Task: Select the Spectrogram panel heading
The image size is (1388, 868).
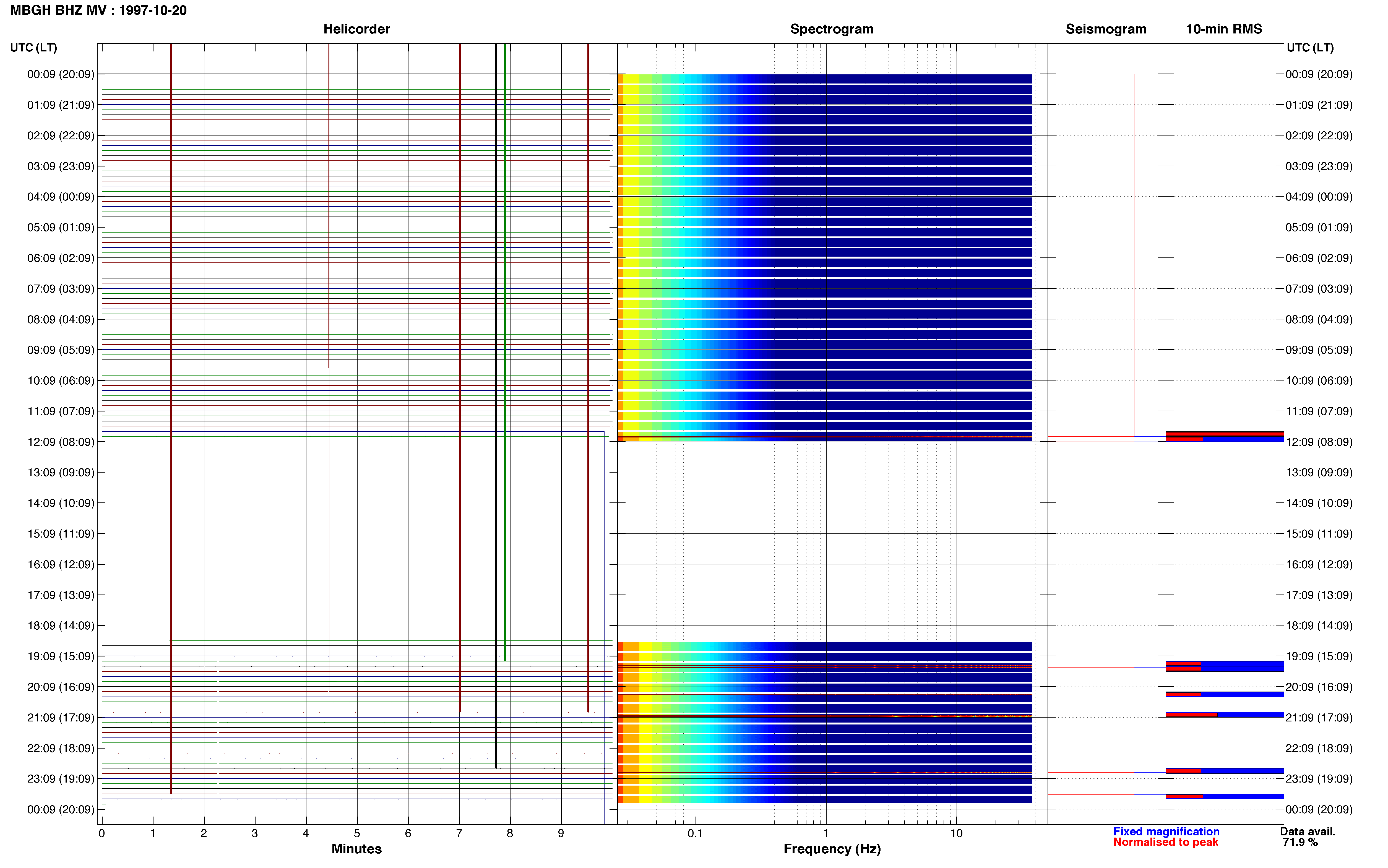Action: click(x=832, y=29)
